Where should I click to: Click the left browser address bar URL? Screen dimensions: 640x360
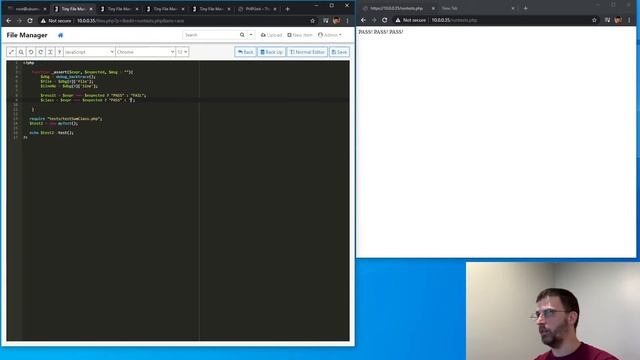(131, 20)
